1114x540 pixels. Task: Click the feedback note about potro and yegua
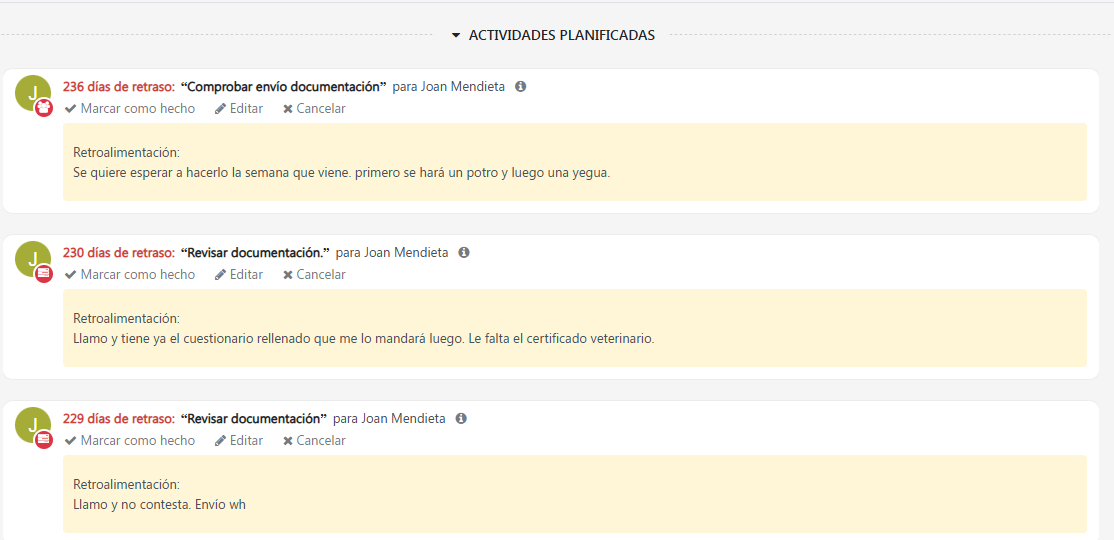point(341,172)
